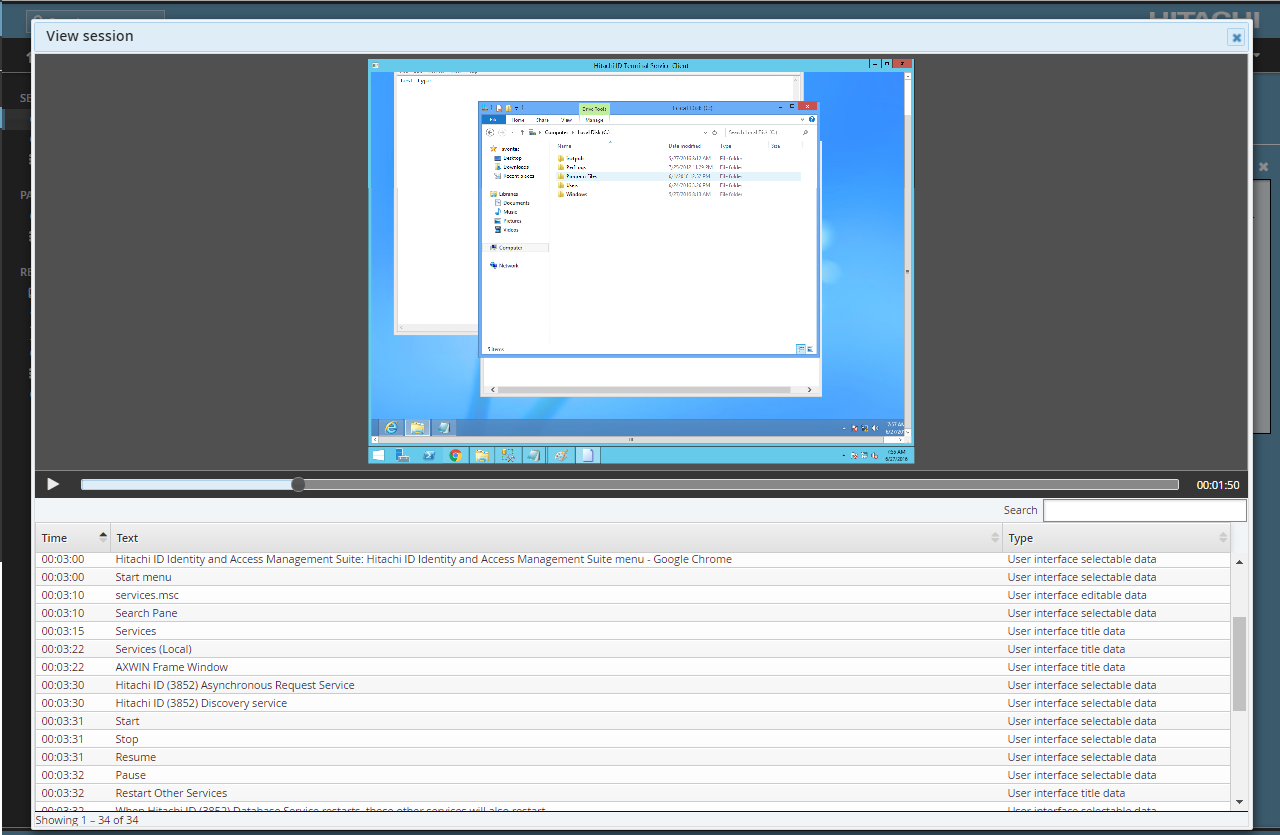This screenshot has width=1280, height=835.
Task: Click the Type column sort arrows icon
Action: point(1222,538)
